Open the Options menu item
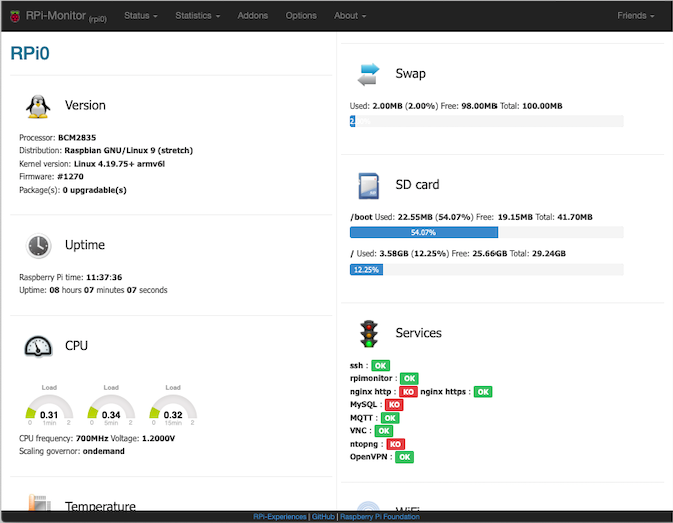Image resolution: width=673 pixels, height=523 pixels. pos(301,16)
